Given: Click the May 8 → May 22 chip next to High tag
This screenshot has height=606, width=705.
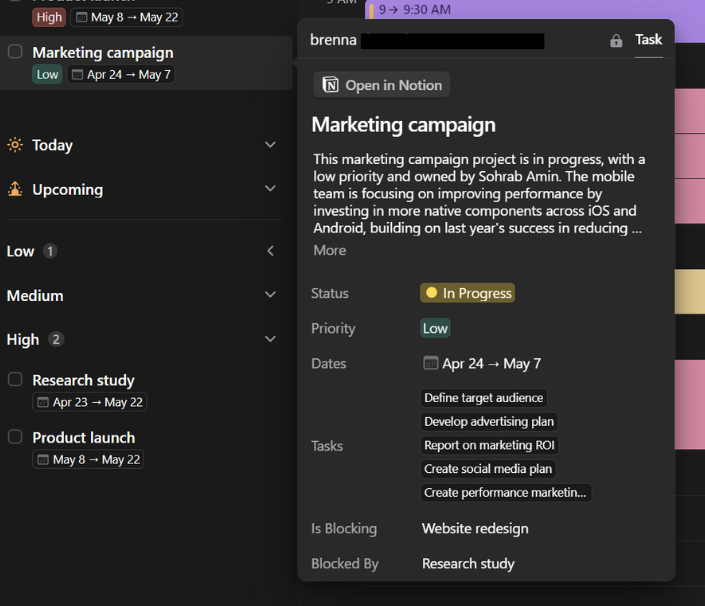Looking at the screenshot, I should click(126, 18).
